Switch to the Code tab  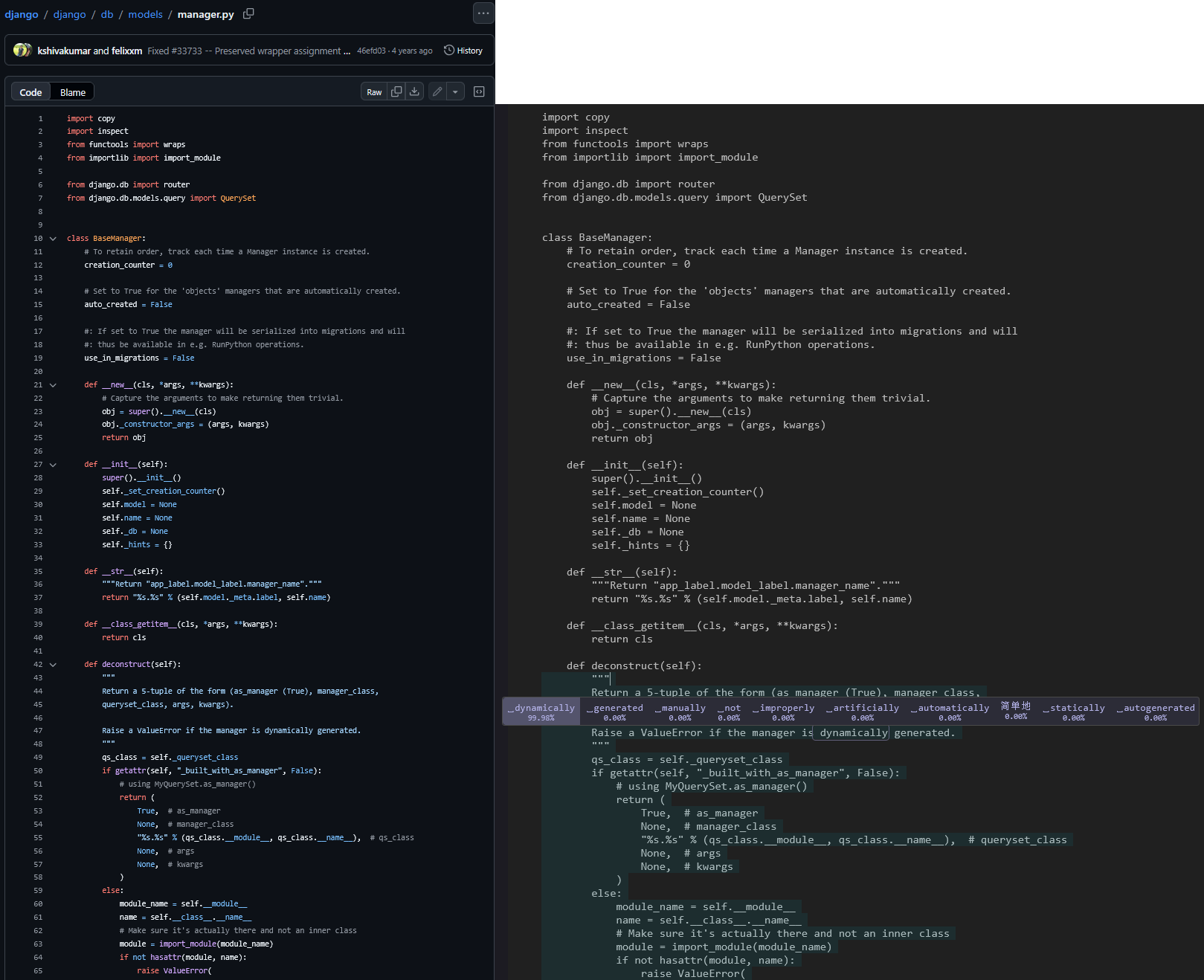tap(30, 92)
